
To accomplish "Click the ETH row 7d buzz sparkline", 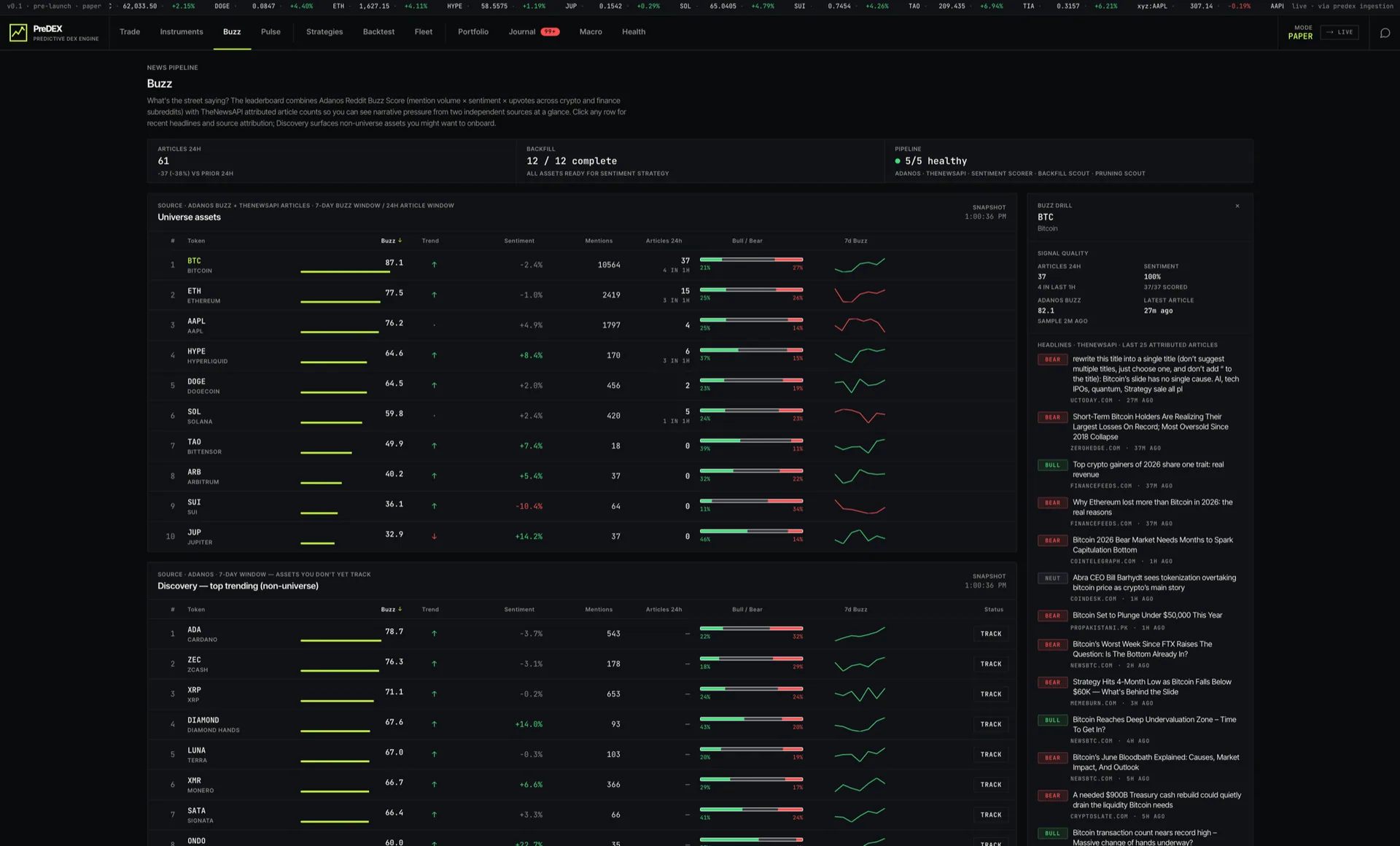I will point(860,295).
